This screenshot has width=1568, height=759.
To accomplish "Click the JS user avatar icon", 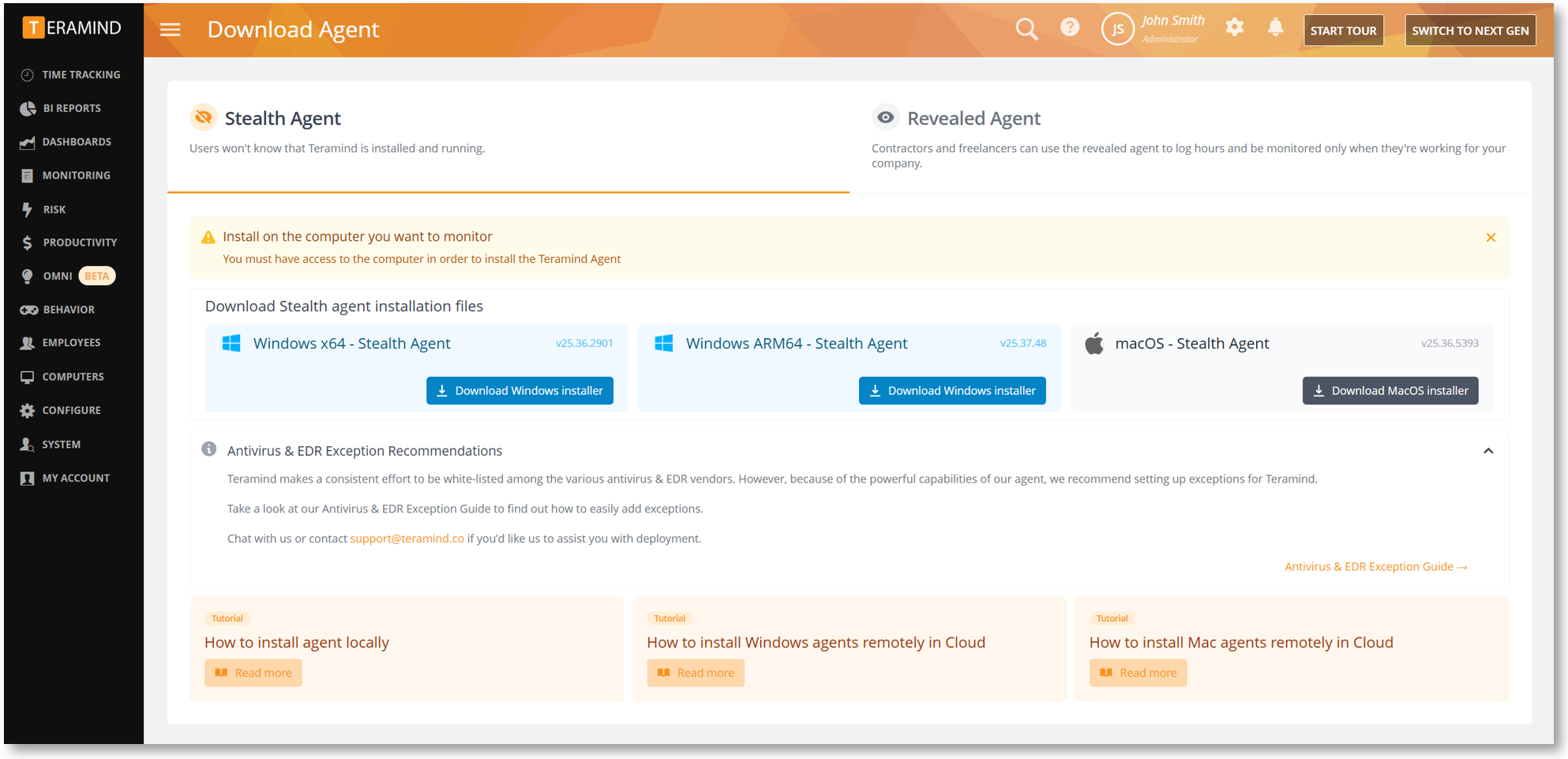I will (x=1117, y=30).
